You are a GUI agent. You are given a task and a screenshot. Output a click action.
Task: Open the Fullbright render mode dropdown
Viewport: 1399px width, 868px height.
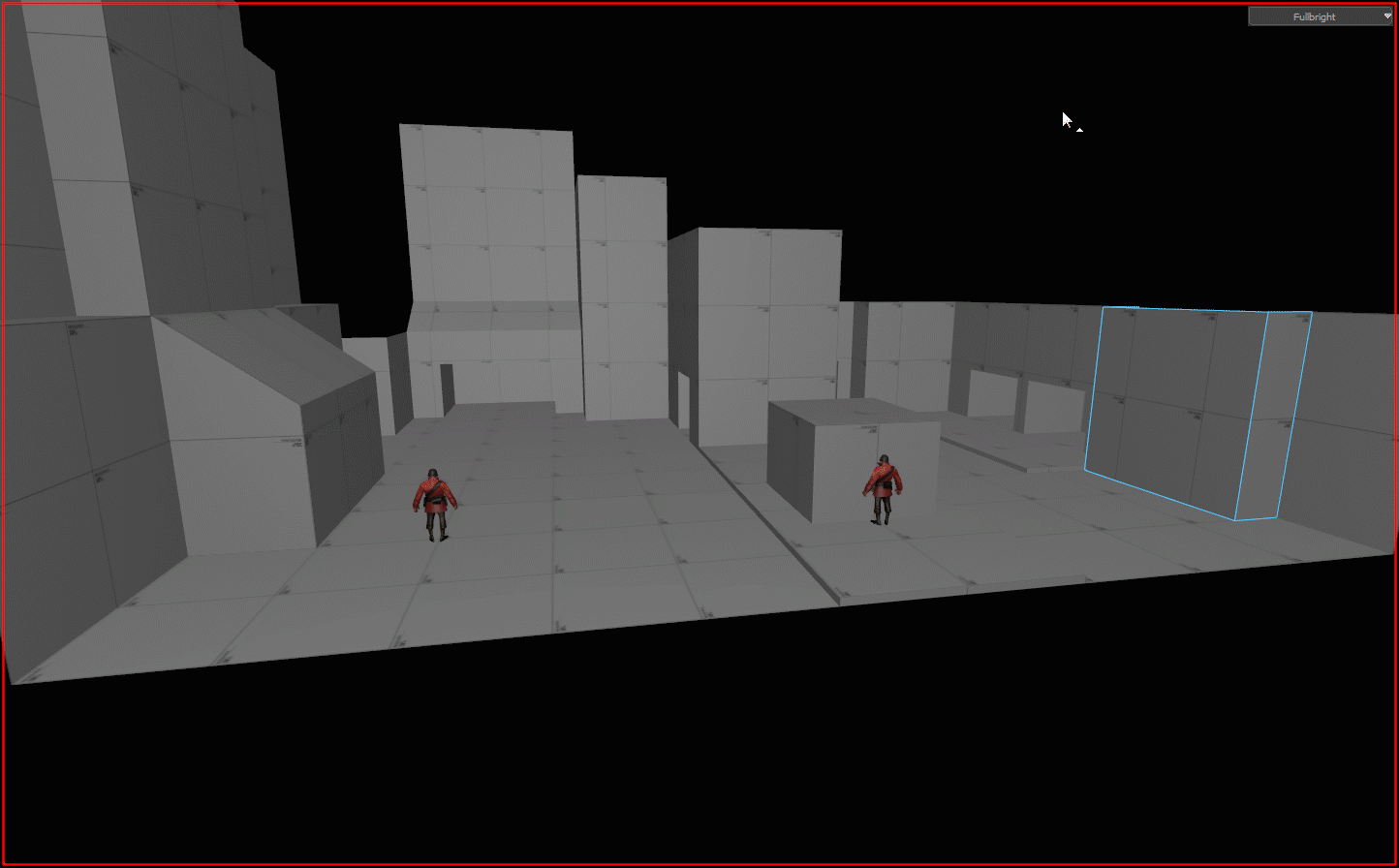pyautogui.click(x=1314, y=16)
